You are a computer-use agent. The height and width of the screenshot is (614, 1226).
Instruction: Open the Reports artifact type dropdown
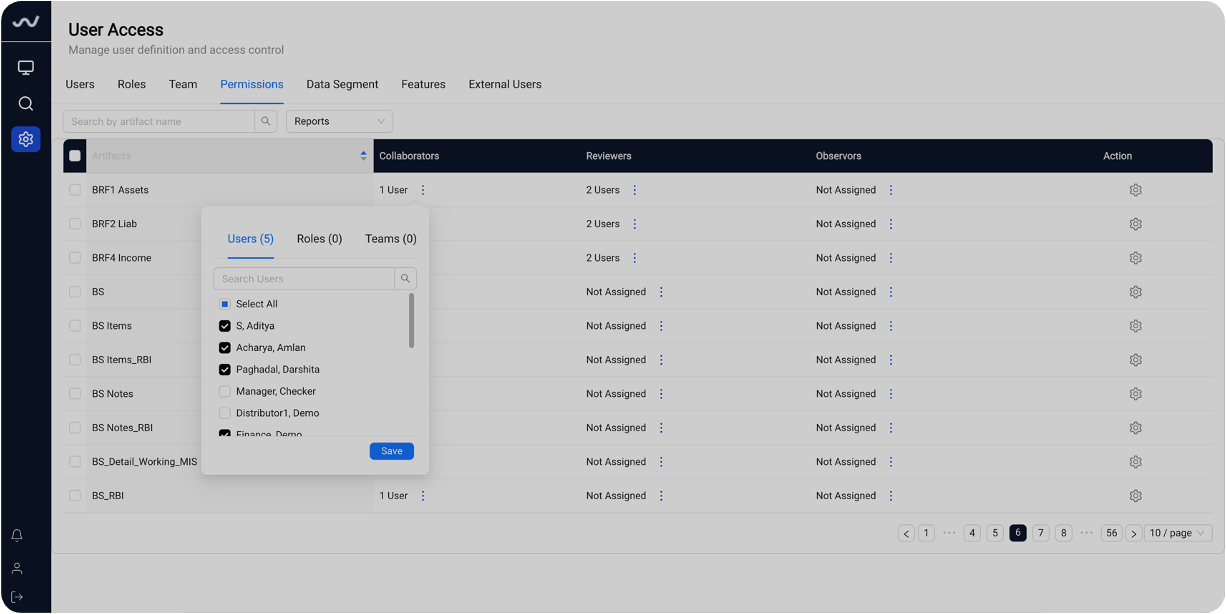click(339, 121)
